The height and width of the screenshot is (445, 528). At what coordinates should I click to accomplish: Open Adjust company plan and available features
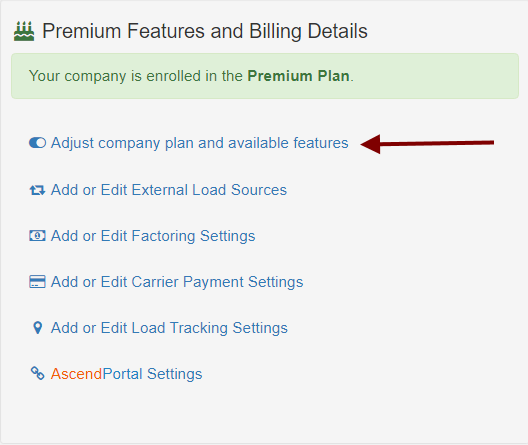point(199,143)
